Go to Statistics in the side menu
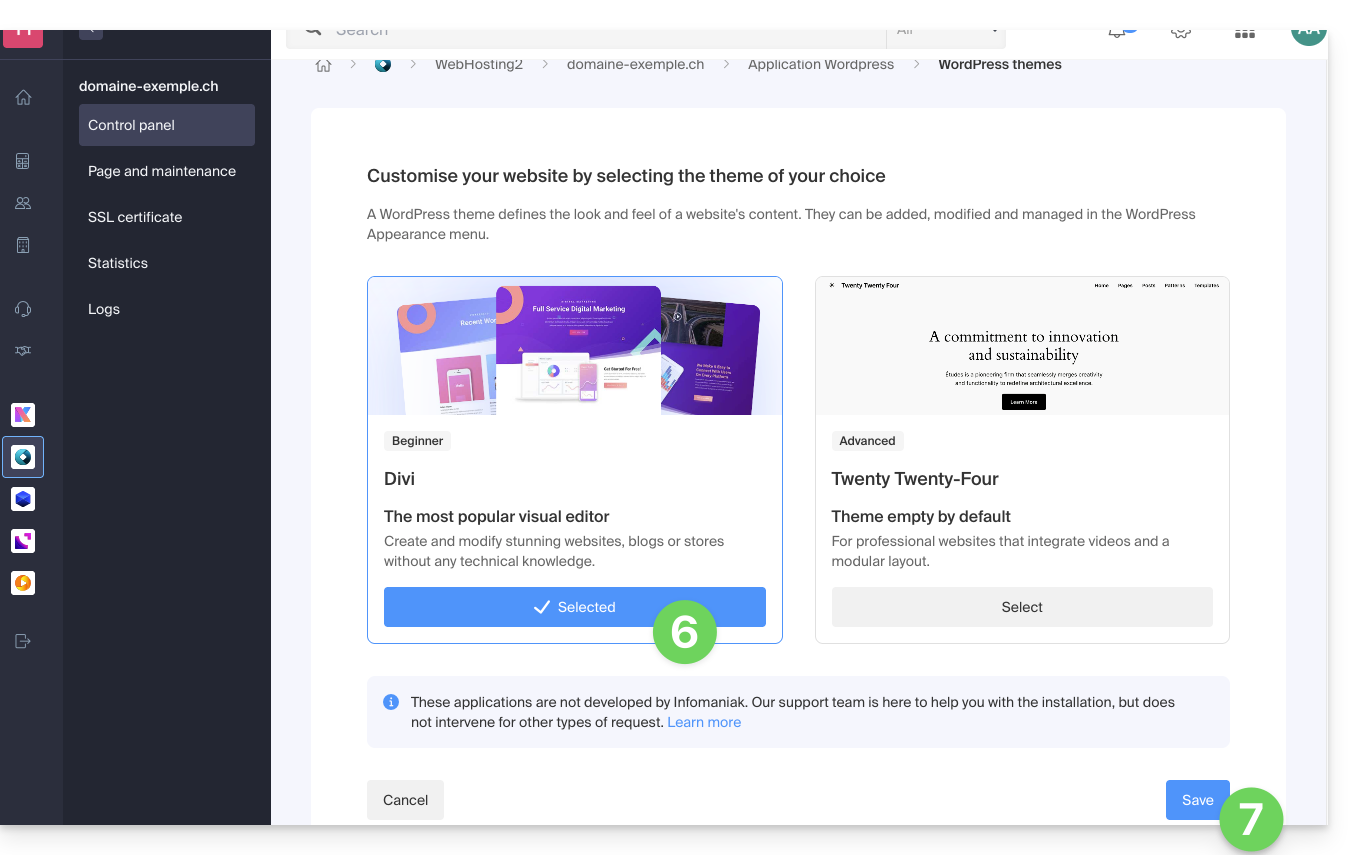Viewport: 1358px width, 855px height. pos(118,263)
